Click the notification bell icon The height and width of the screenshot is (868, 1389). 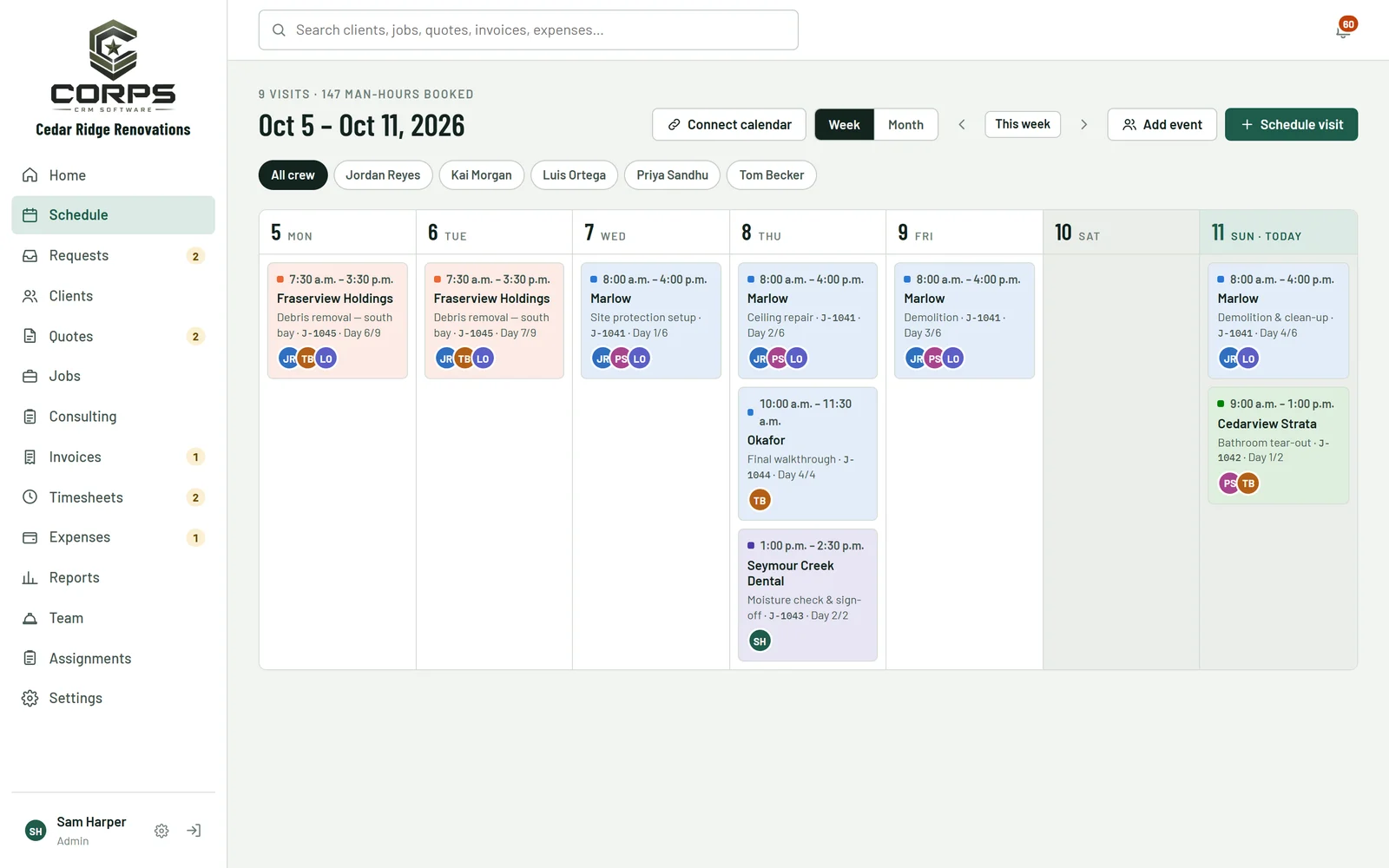pos(1343,30)
